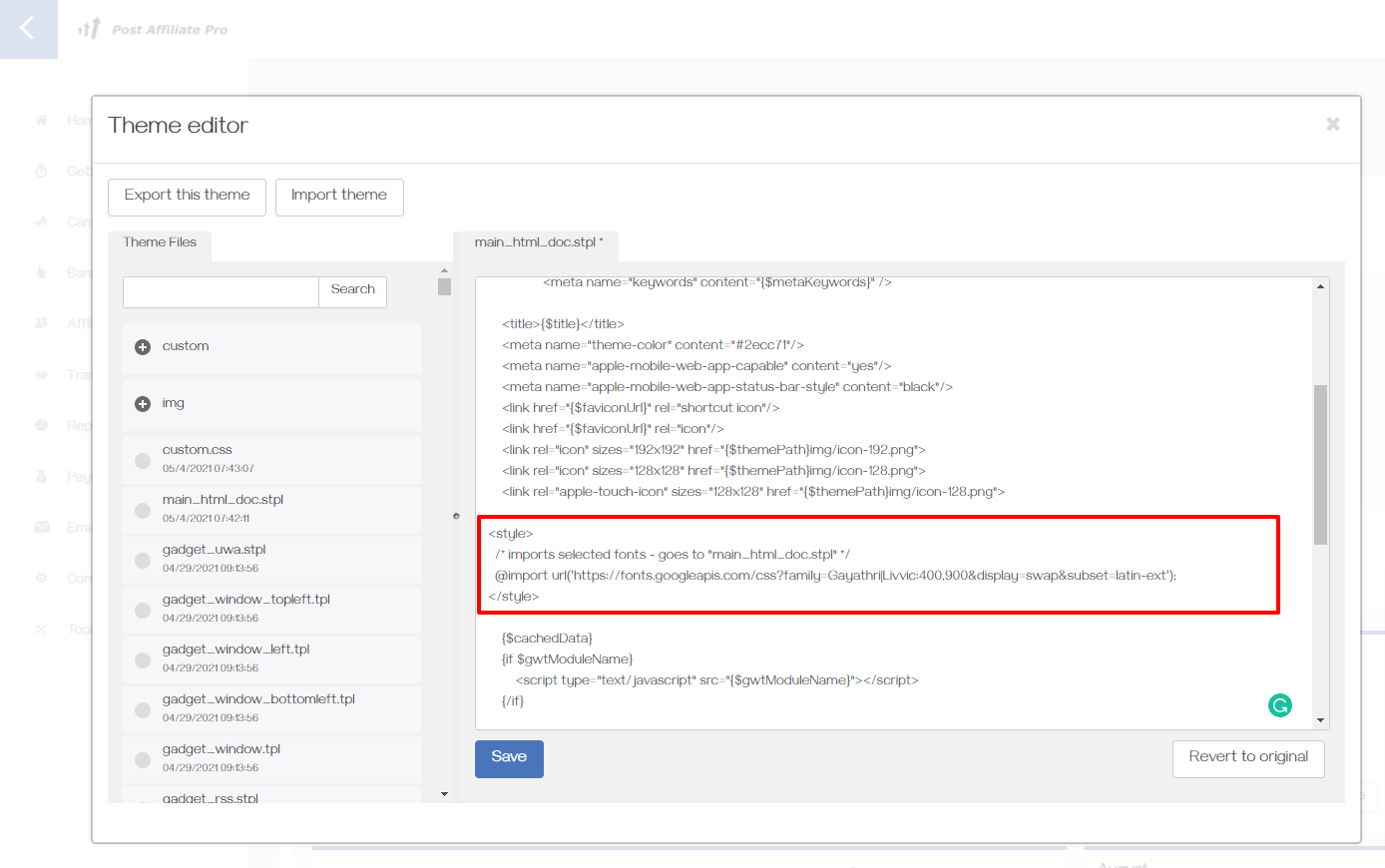Click the <style> opening tag line
Viewport: 1385px width, 868px height.
point(511,534)
